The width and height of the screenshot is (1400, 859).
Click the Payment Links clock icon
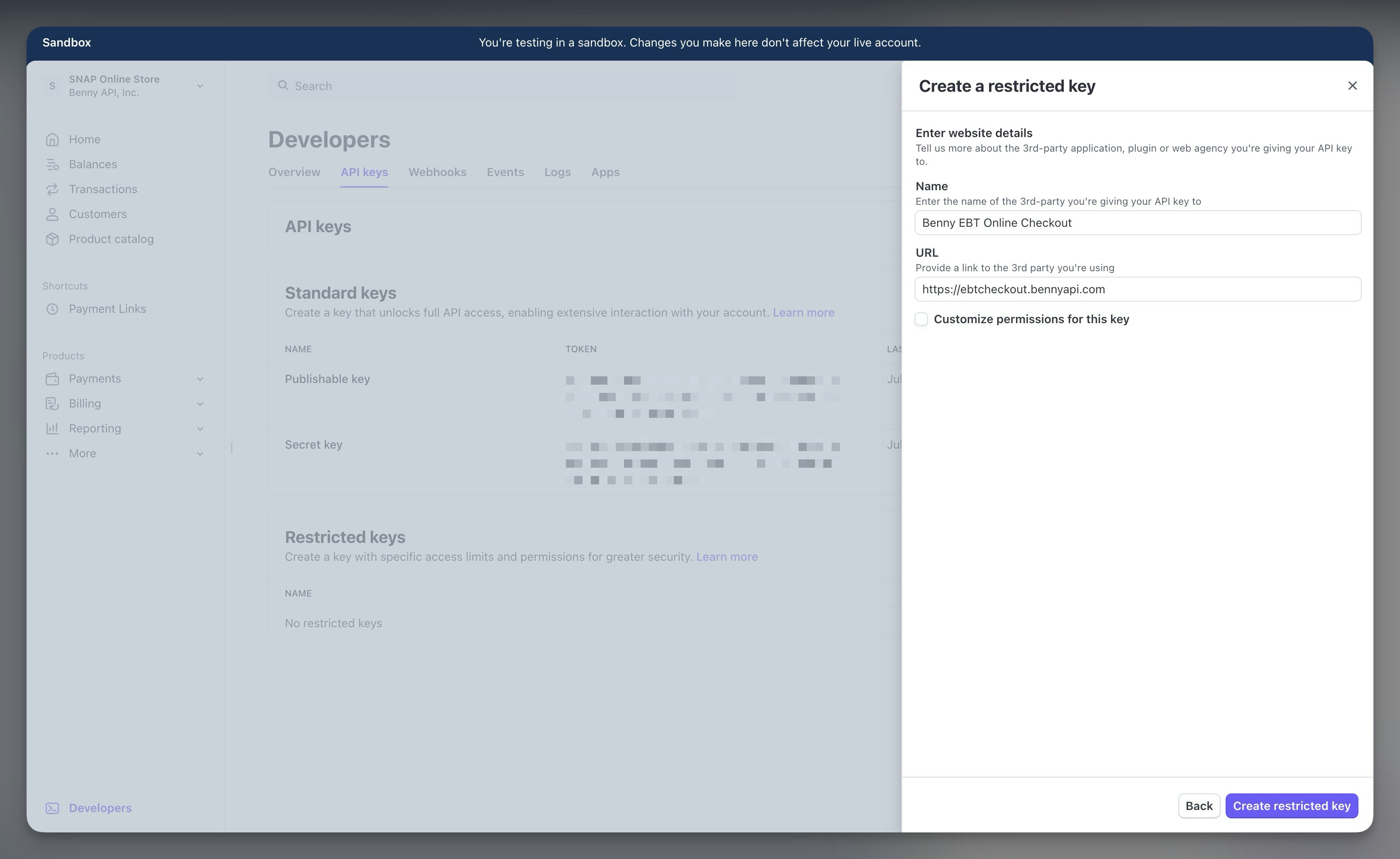pyautogui.click(x=52, y=309)
